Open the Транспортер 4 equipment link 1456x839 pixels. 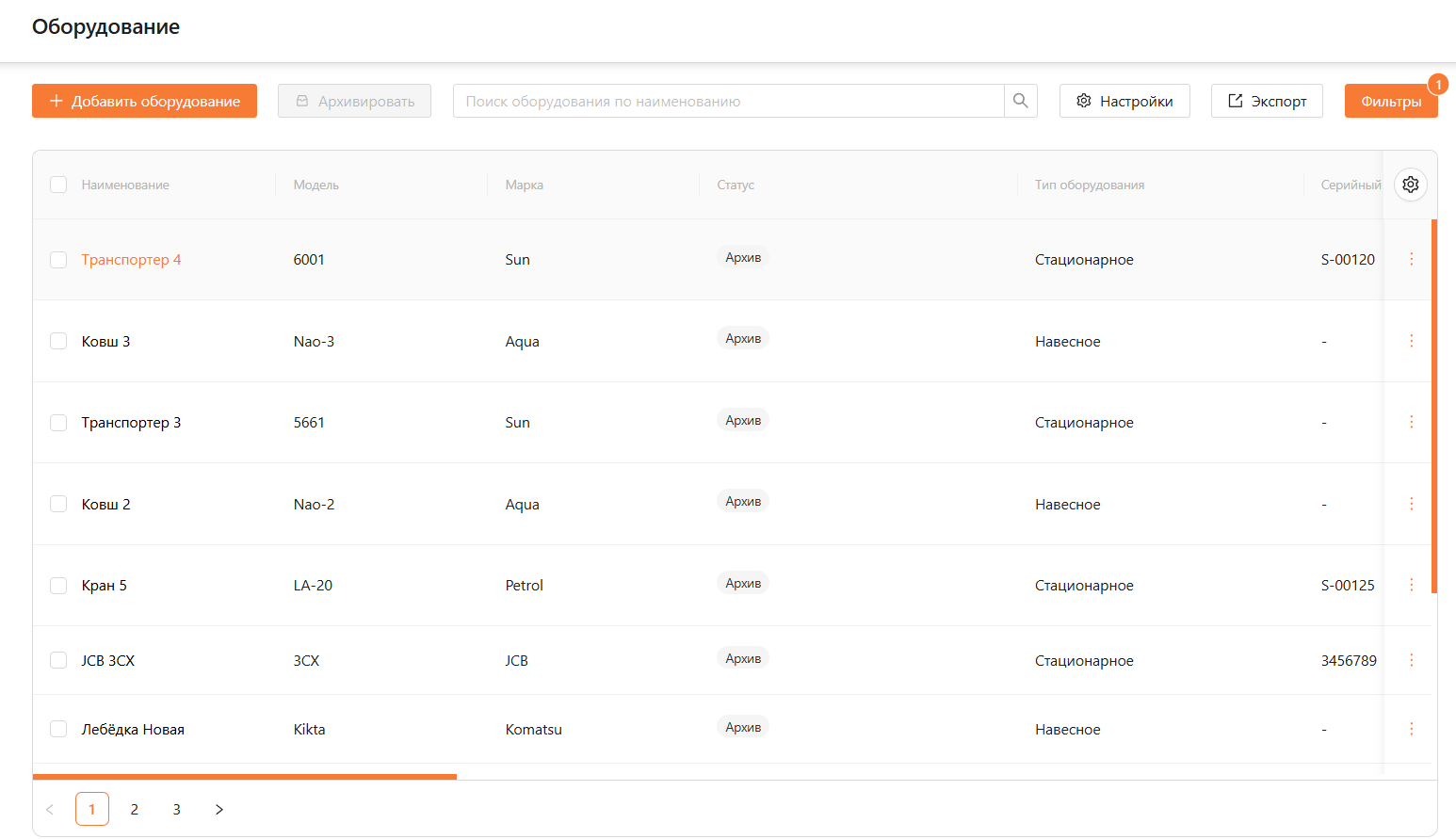131,260
